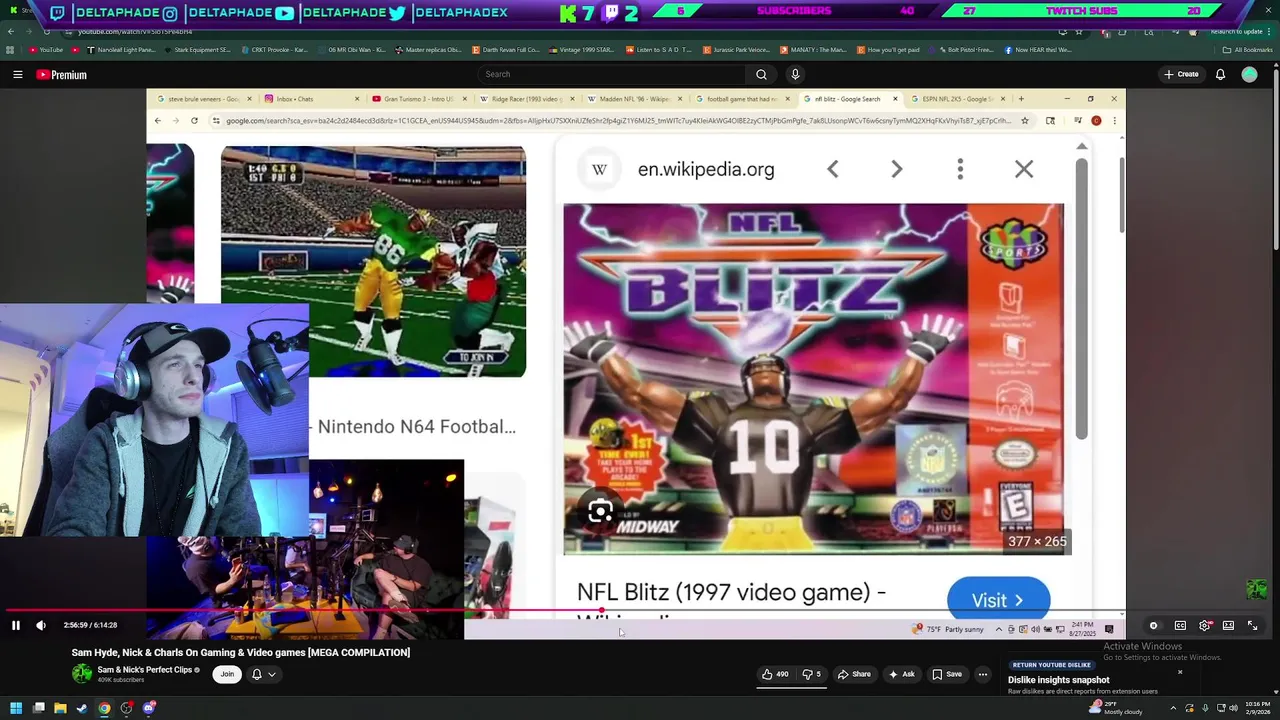The width and height of the screenshot is (1280, 720).
Task: Open Jurassic Park Veloce... bookmark
Action: tap(737, 49)
